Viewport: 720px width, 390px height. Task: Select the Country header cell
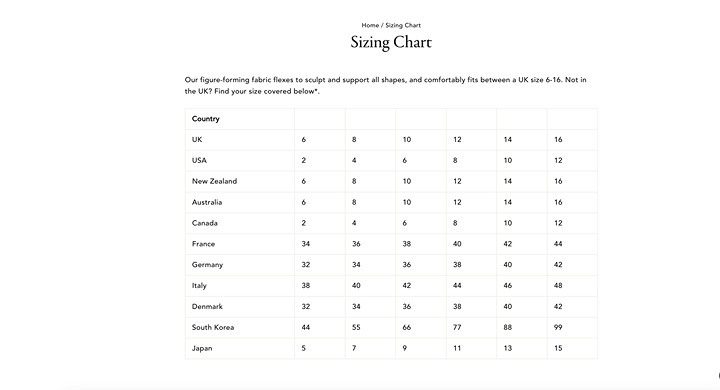[206, 119]
